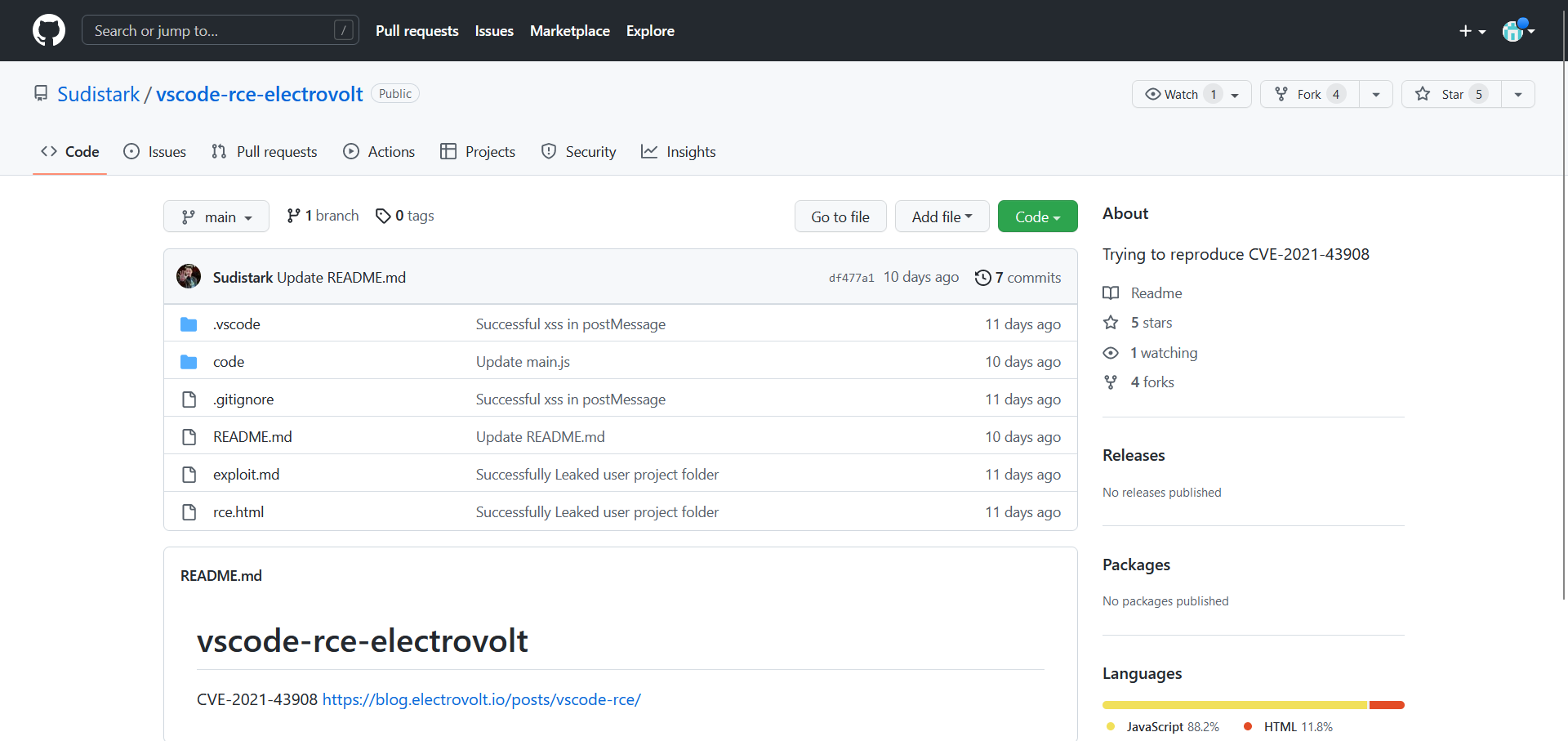This screenshot has width=1568, height=741.
Task: Click the Watch button
Action: (x=1192, y=94)
